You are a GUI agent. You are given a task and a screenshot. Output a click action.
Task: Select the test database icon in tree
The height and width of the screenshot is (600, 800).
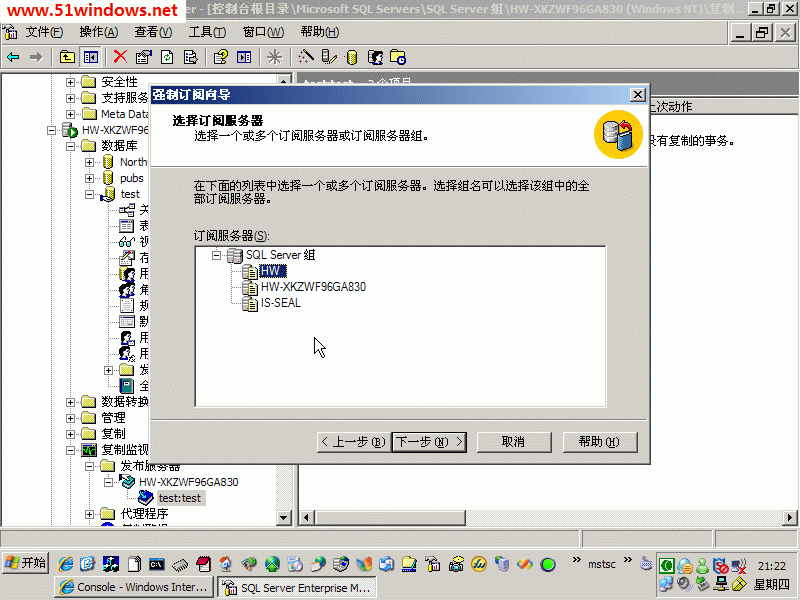(109, 194)
